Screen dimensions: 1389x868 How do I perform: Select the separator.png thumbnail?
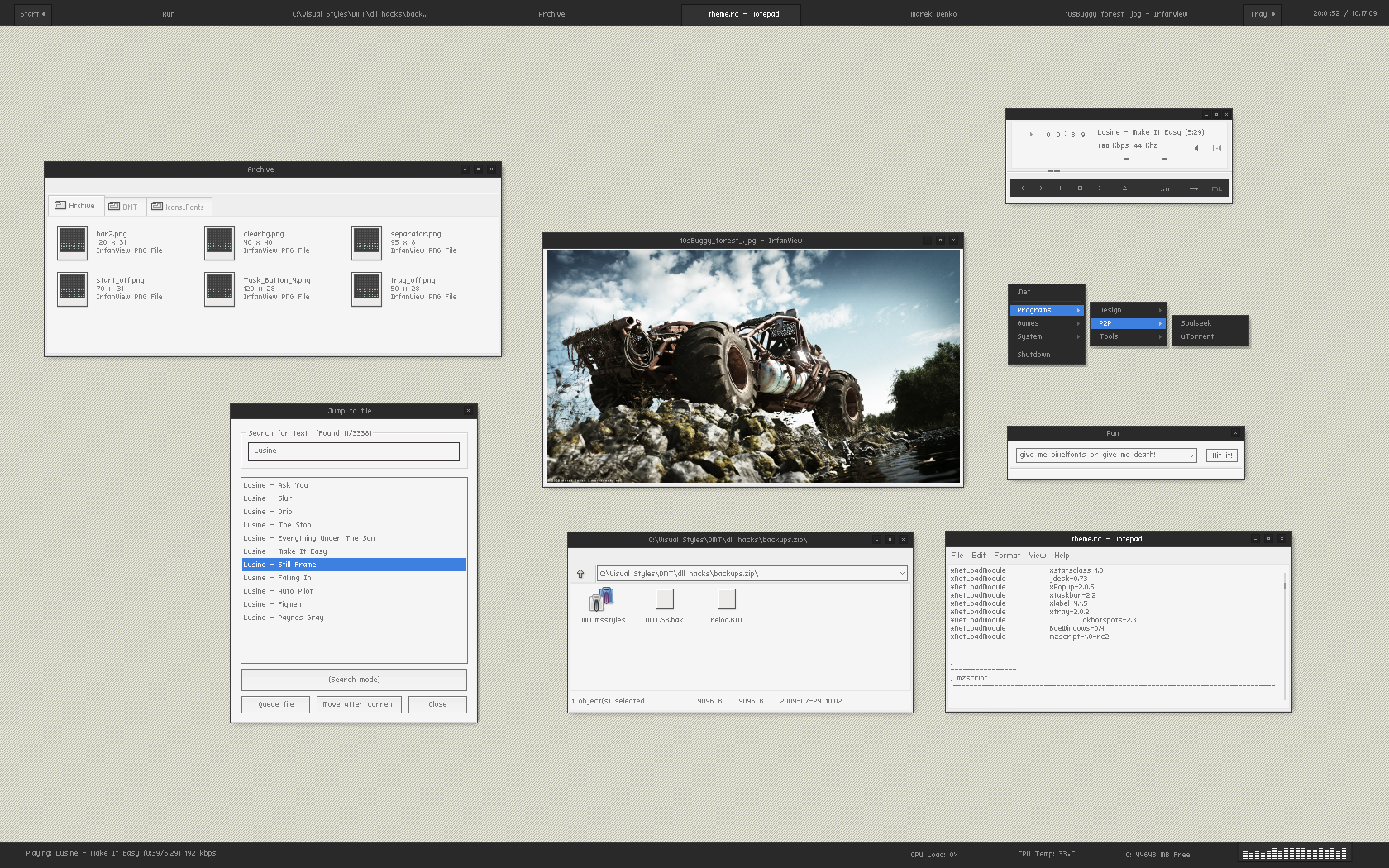coord(366,242)
